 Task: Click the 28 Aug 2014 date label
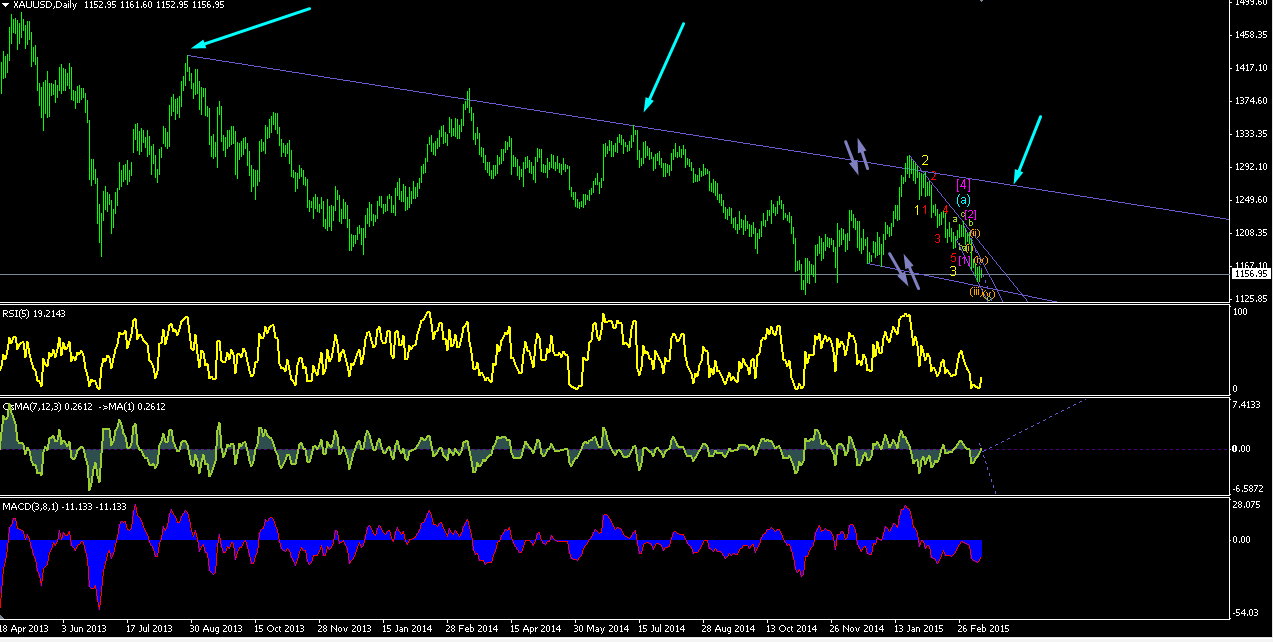[x=727, y=629]
